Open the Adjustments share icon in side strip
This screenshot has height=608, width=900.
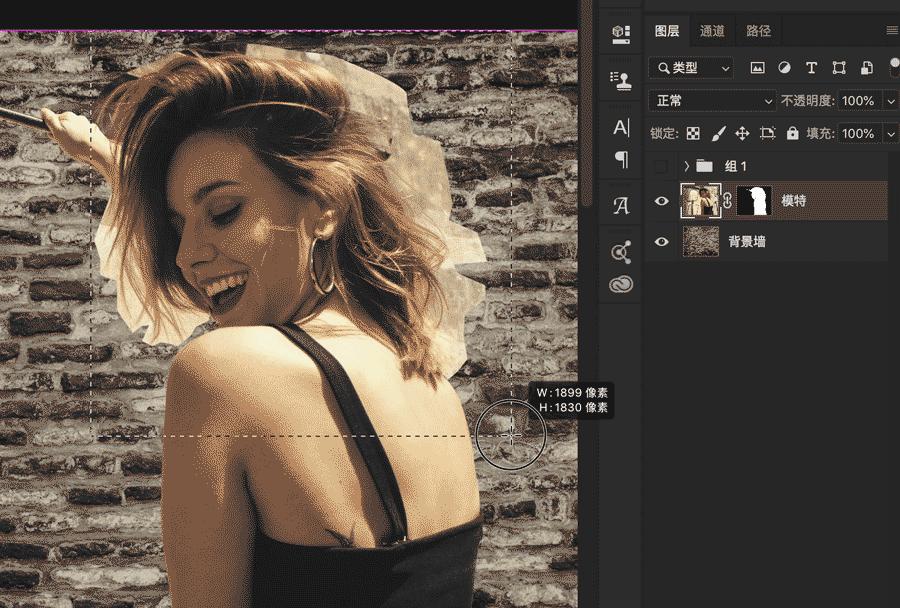coord(621,252)
